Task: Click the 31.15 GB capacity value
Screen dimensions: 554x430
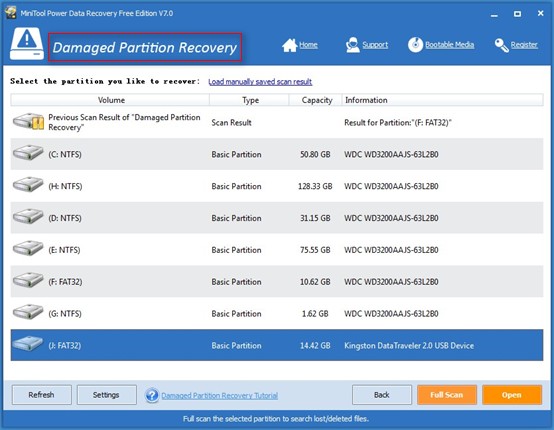Action: (x=315, y=218)
